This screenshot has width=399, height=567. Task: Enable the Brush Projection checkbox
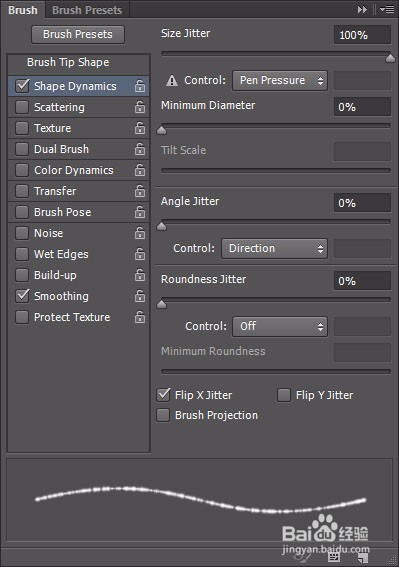coord(163,415)
